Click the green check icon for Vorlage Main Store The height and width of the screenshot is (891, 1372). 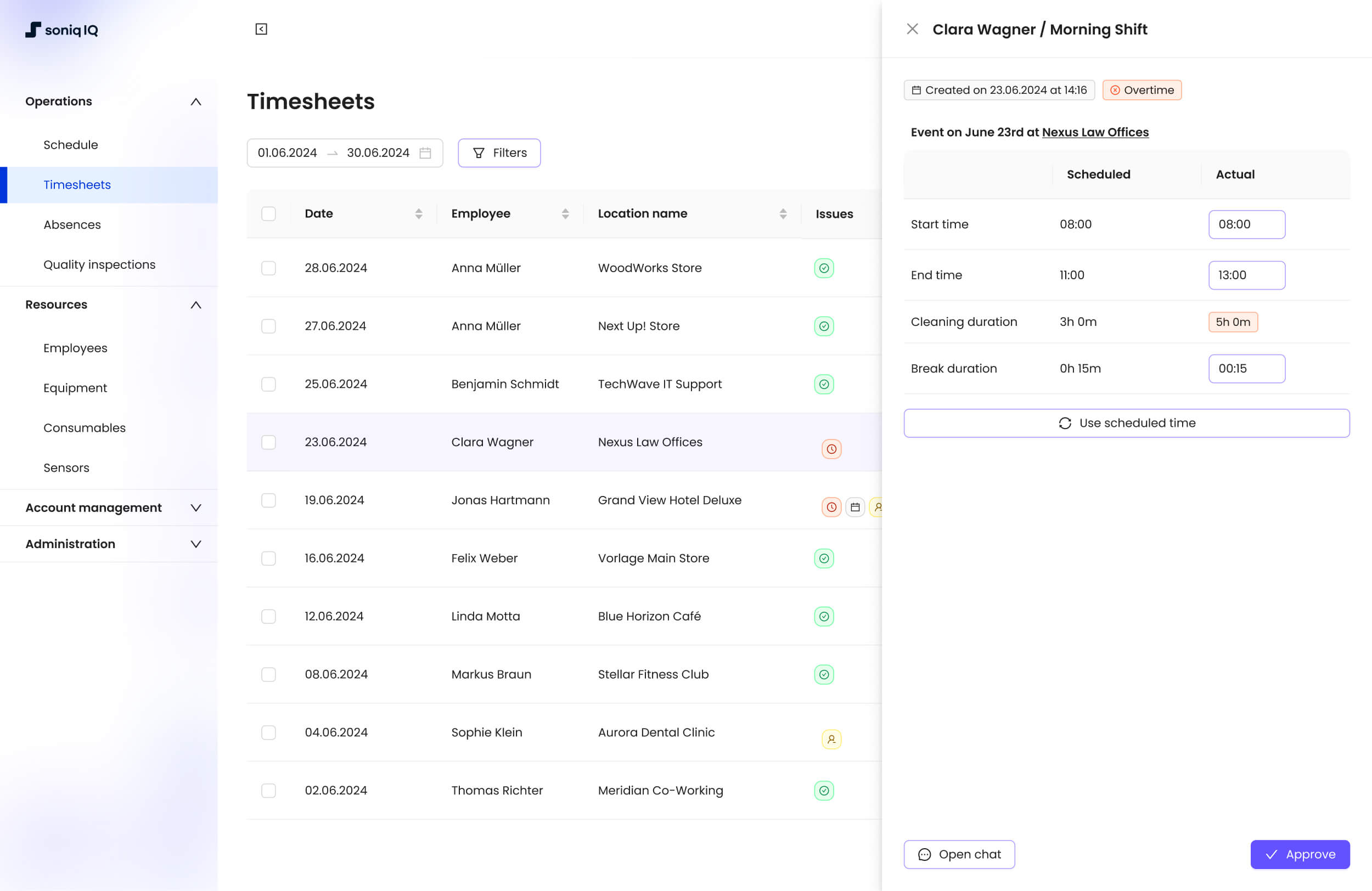824,559
